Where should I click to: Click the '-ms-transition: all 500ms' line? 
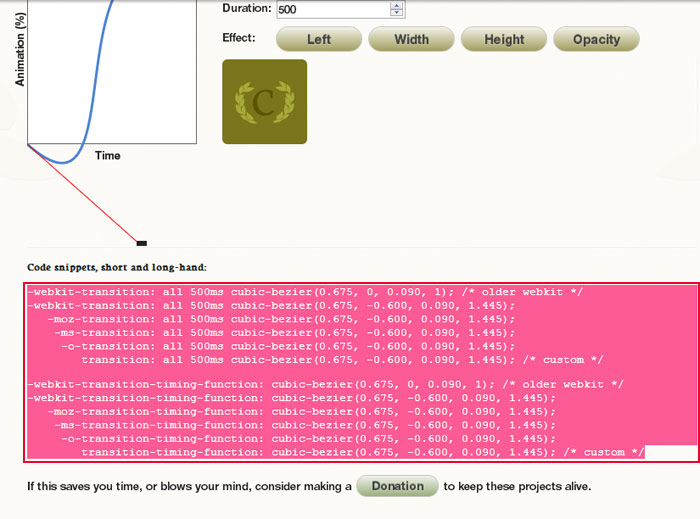tap(285, 332)
